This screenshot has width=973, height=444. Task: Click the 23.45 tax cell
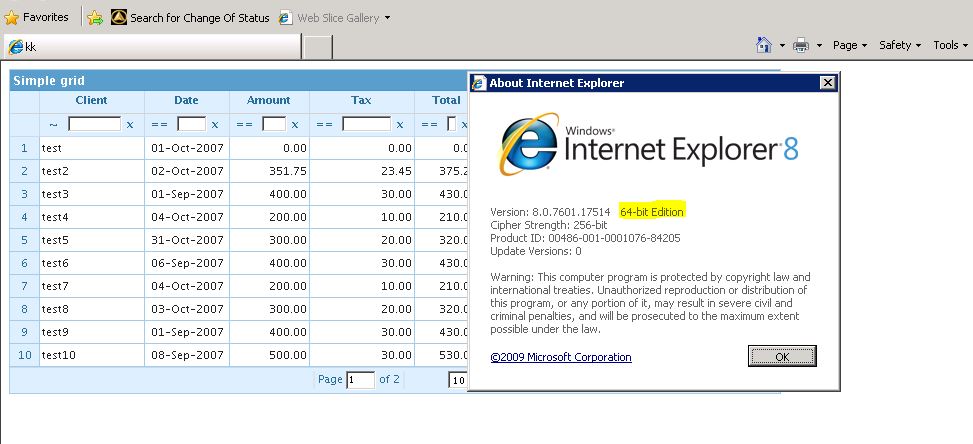362,171
